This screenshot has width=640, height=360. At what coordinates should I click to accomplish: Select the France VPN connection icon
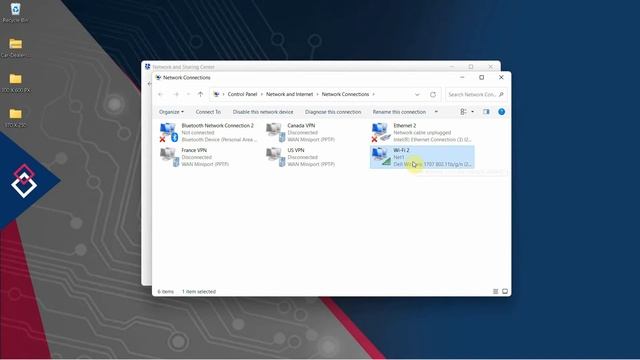[x=169, y=157]
